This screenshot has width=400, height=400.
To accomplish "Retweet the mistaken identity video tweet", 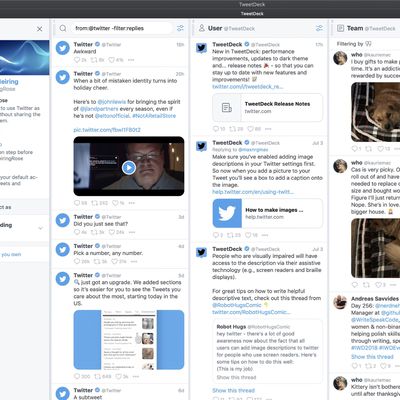I will click(x=94, y=203).
